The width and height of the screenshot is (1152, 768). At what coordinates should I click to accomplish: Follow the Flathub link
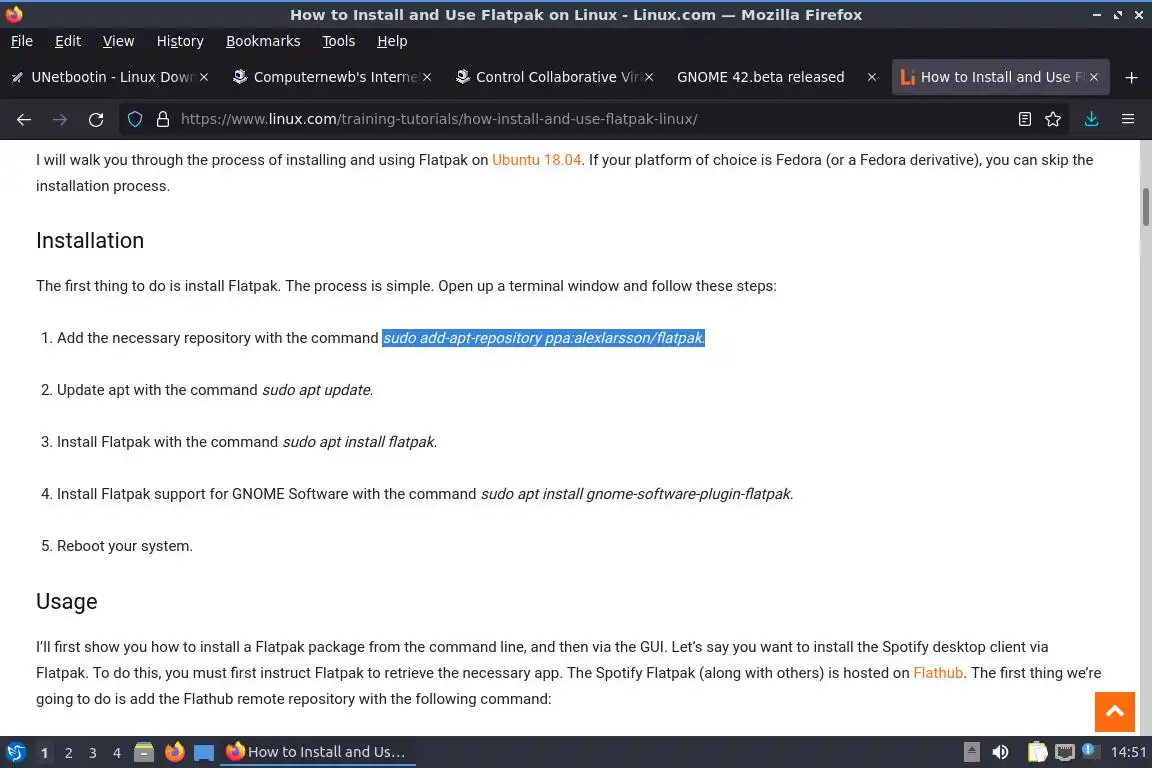point(937,672)
